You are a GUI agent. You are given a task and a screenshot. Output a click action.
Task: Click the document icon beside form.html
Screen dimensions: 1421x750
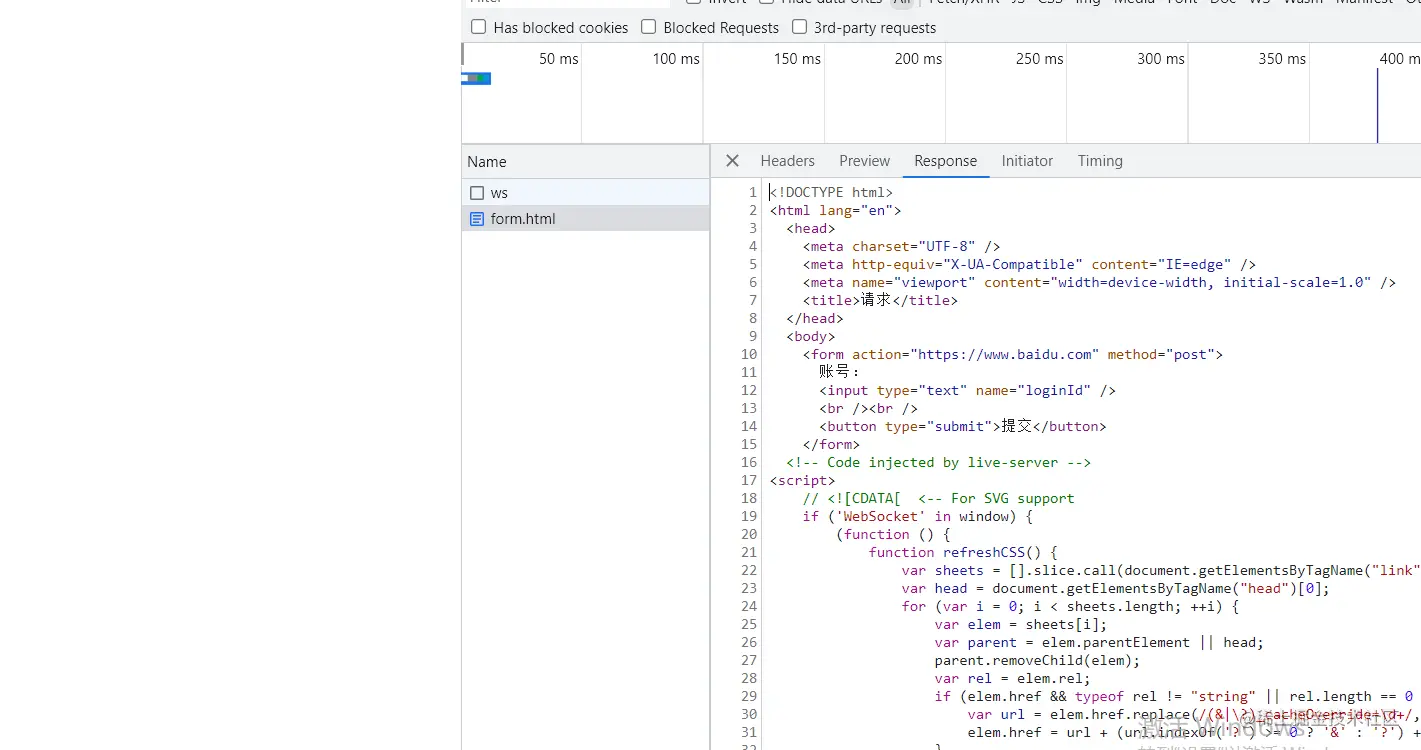click(x=477, y=219)
